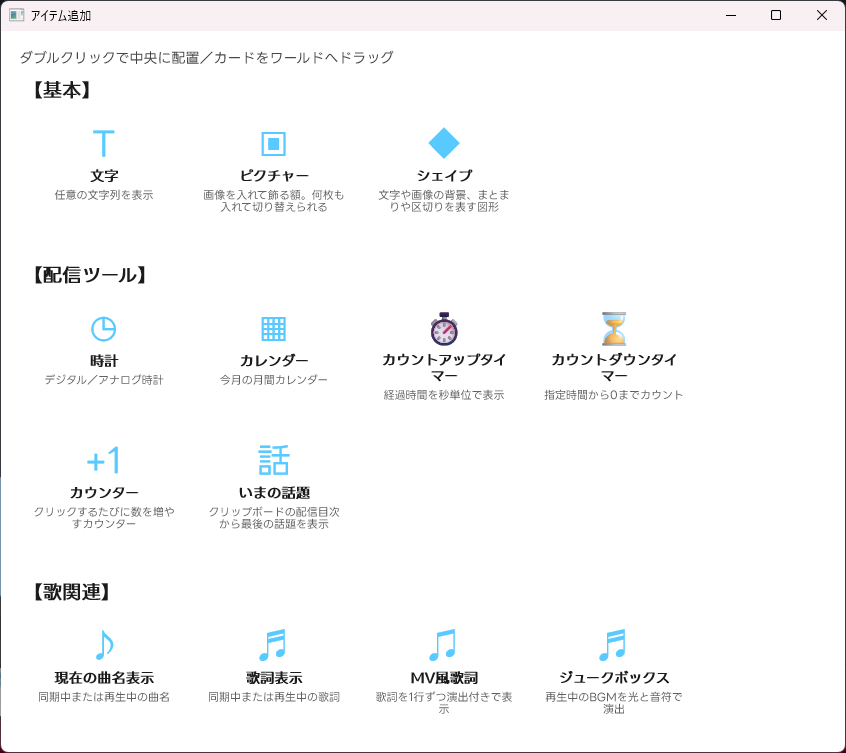Screen dimensions: 846x753
Task: Select the 時計 clock icon
Action: tap(104, 329)
